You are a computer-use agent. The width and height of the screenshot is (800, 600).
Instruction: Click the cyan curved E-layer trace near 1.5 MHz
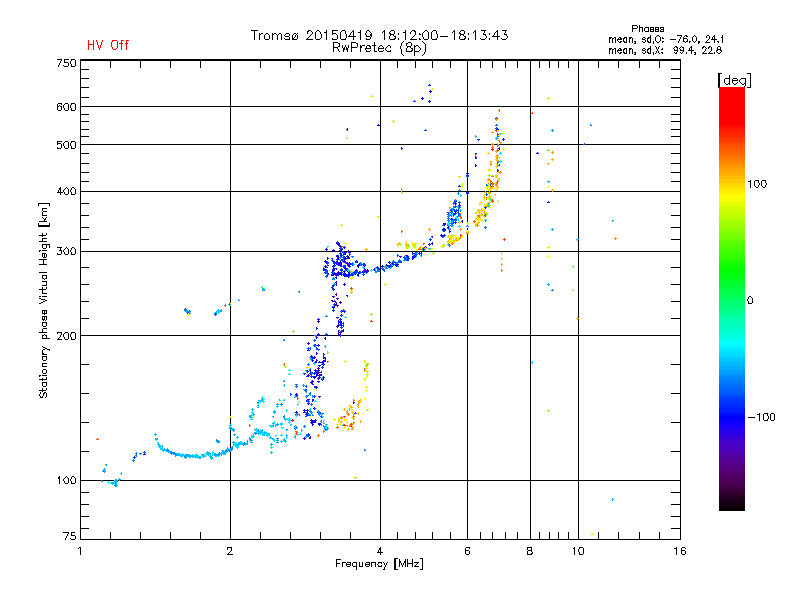(x=191, y=453)
